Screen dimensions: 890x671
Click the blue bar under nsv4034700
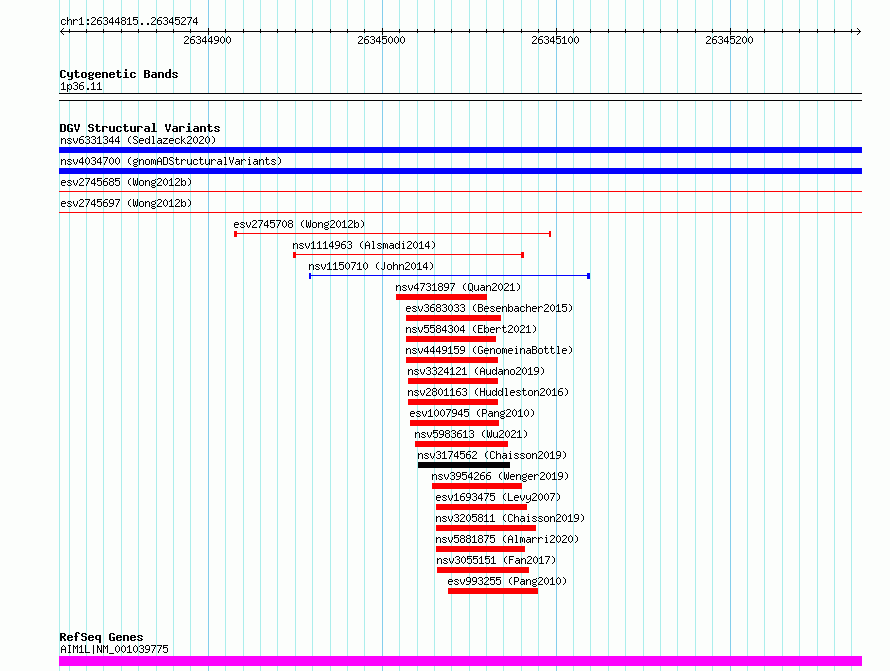pos(460,171)
